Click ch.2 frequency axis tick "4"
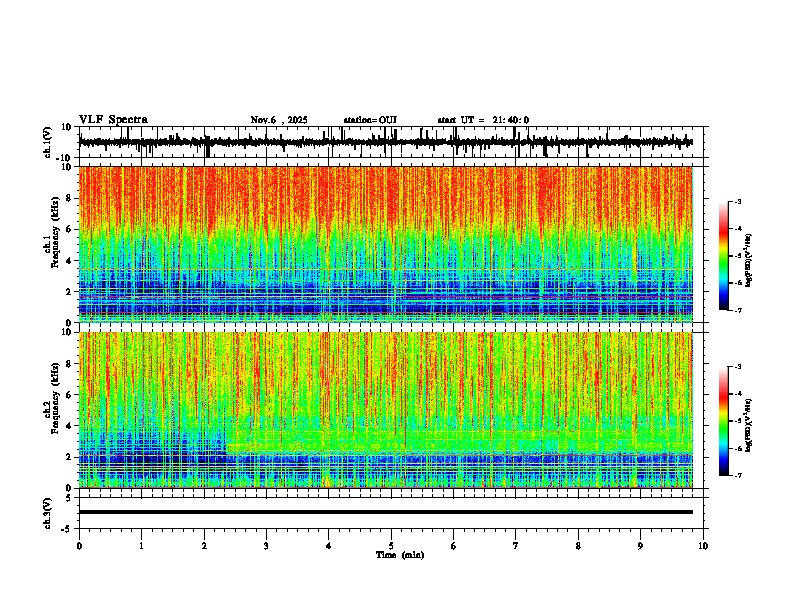Screen dimensions: 792x612 (x=69, y=426)
